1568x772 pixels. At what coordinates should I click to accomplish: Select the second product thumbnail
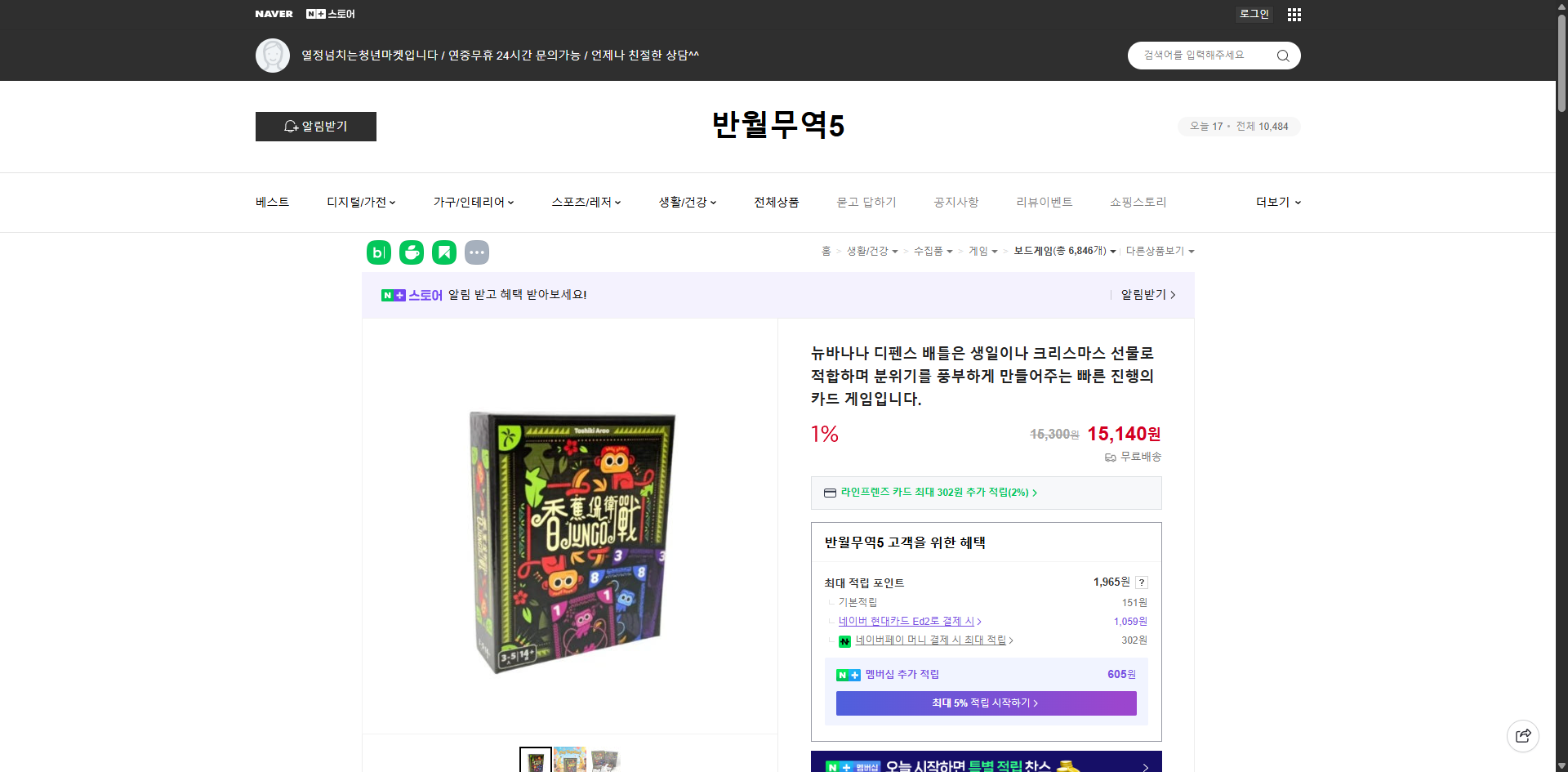tap(569, 760)
